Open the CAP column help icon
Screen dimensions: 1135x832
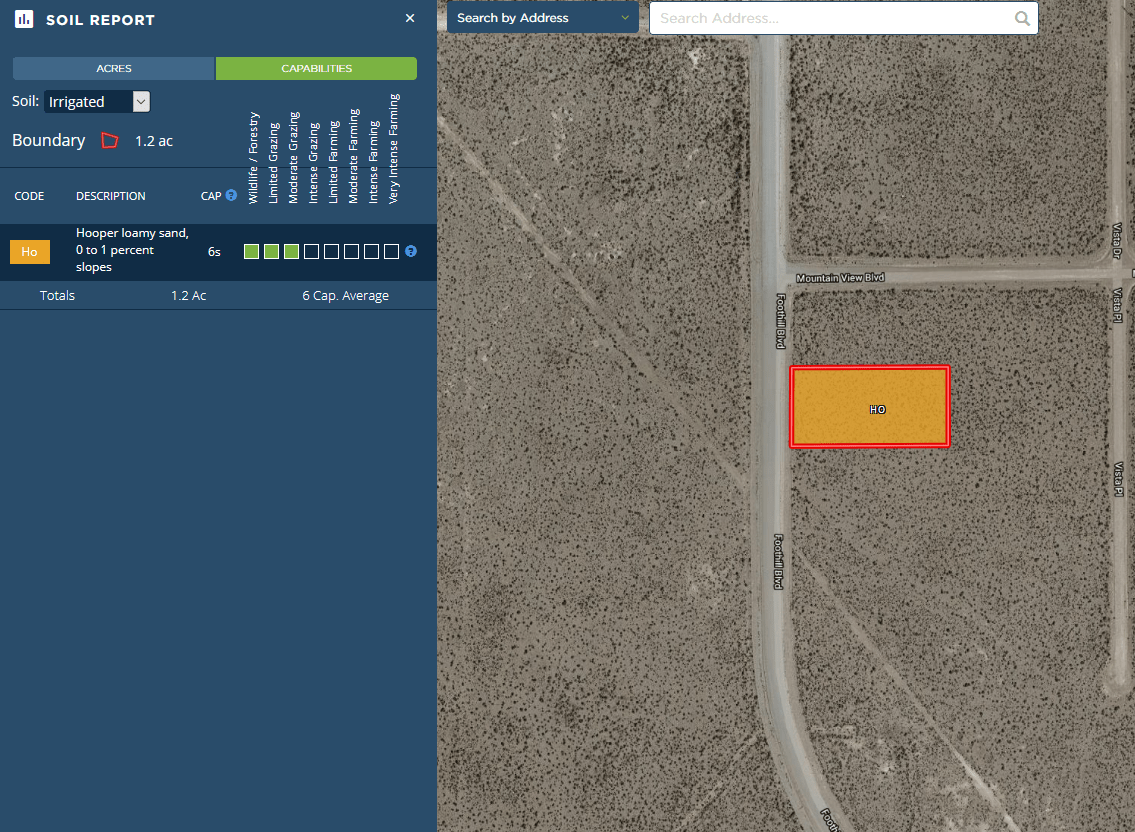[231, 195]
